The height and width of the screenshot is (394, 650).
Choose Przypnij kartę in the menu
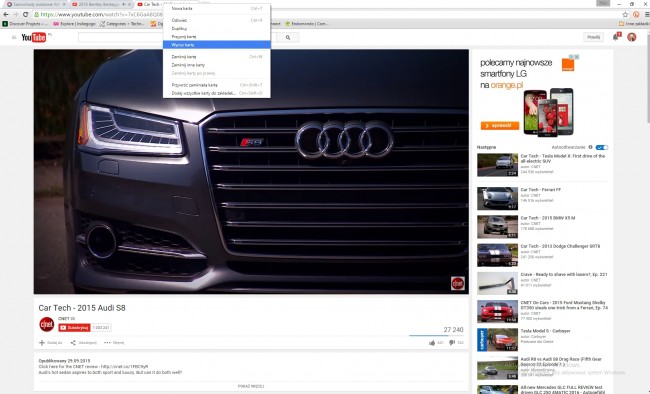tap(217, 36)
